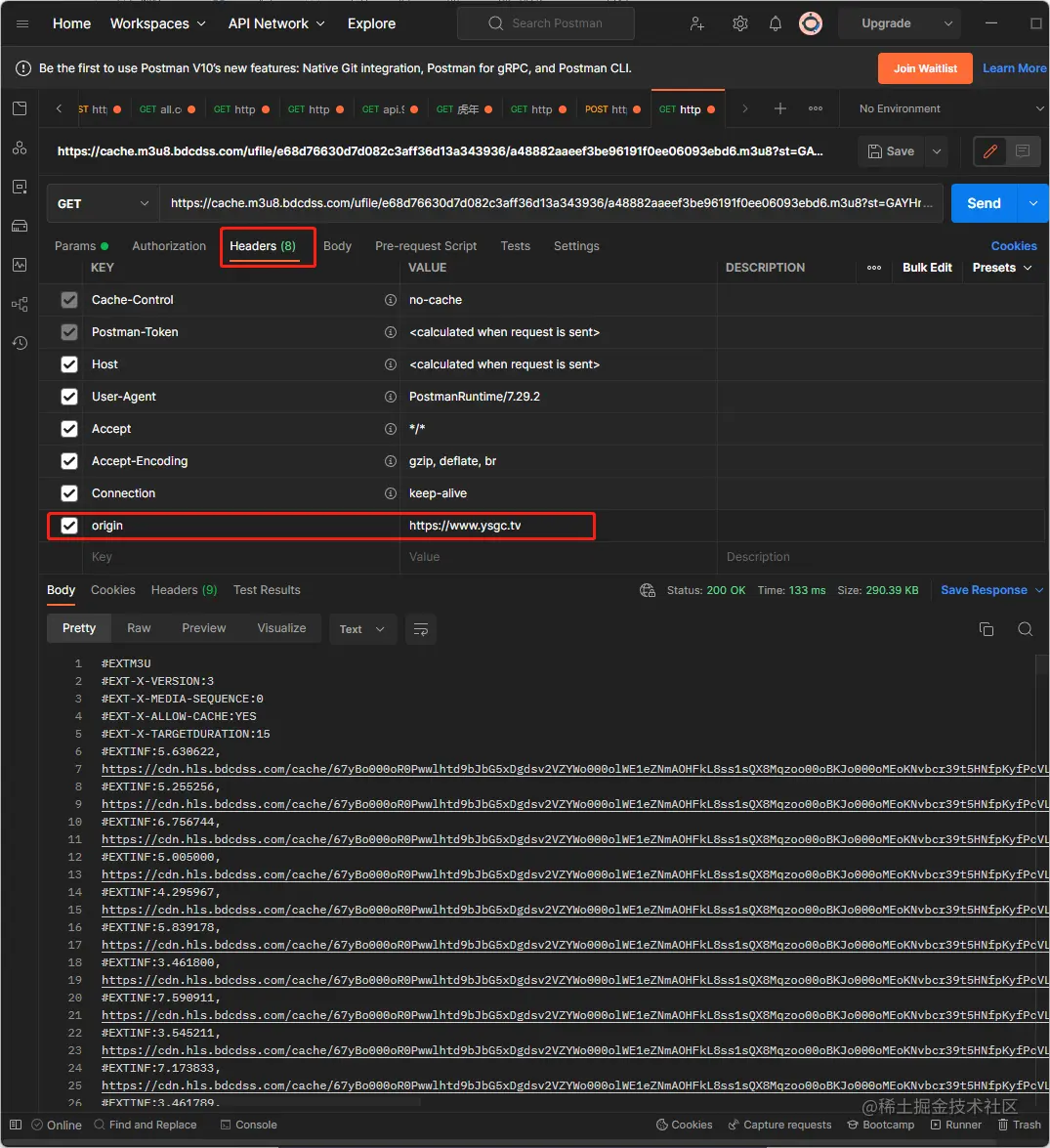Select the Raw response view
Screen dimensions: 1050x1148
point(139,628)
